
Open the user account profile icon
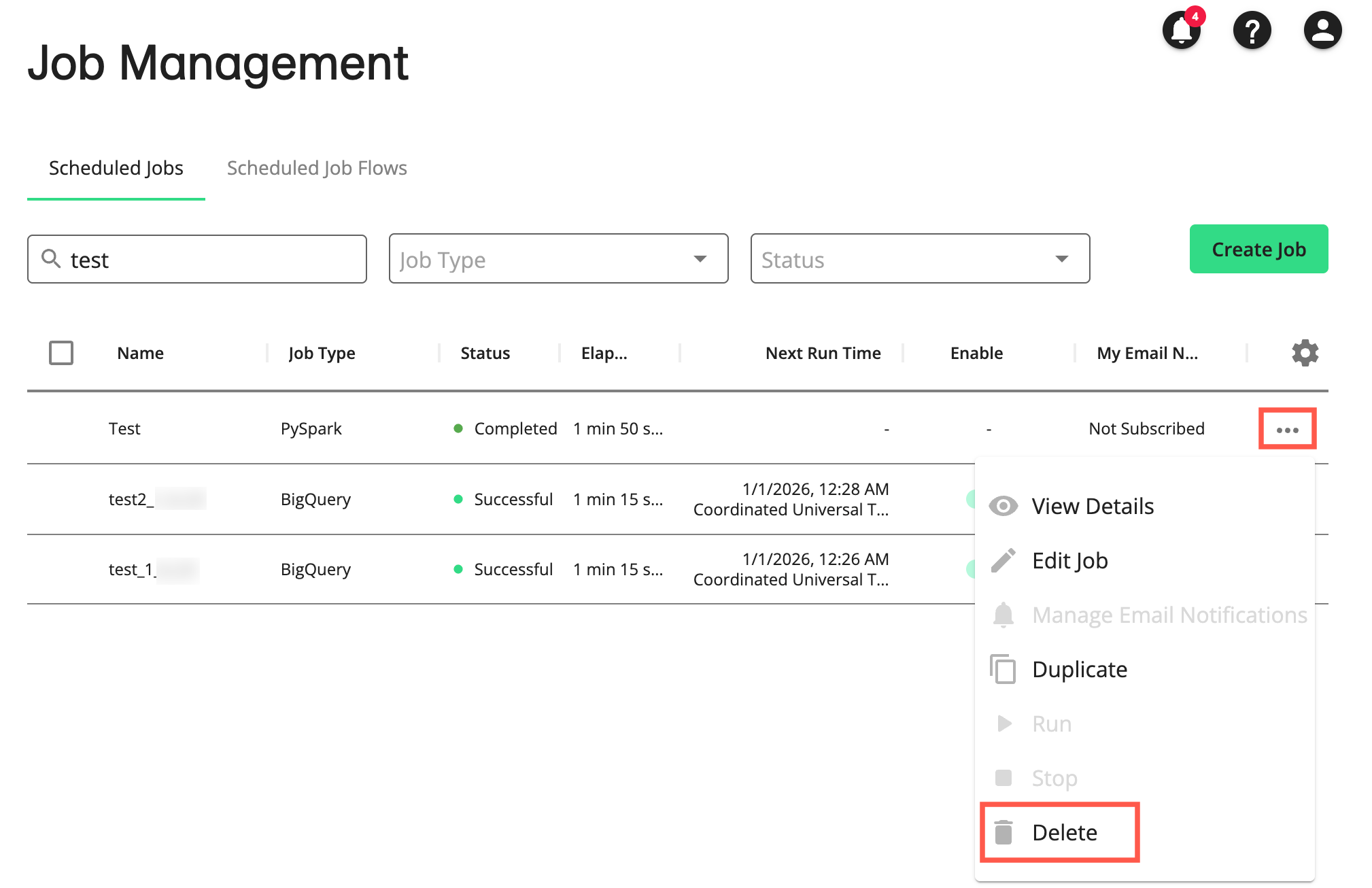point(1322,31)
